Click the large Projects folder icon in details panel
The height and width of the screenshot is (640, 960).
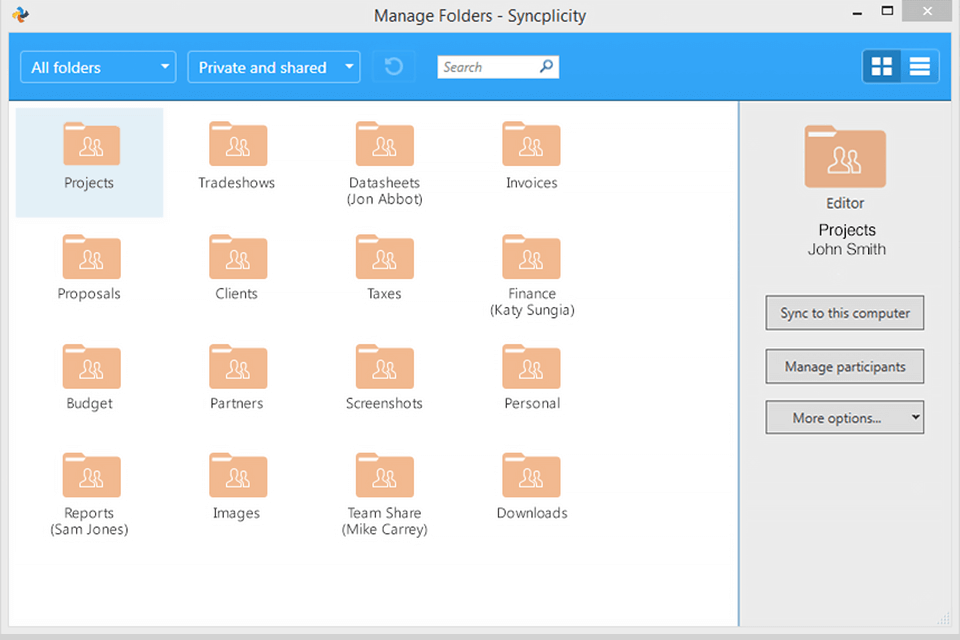click(845, 157)
